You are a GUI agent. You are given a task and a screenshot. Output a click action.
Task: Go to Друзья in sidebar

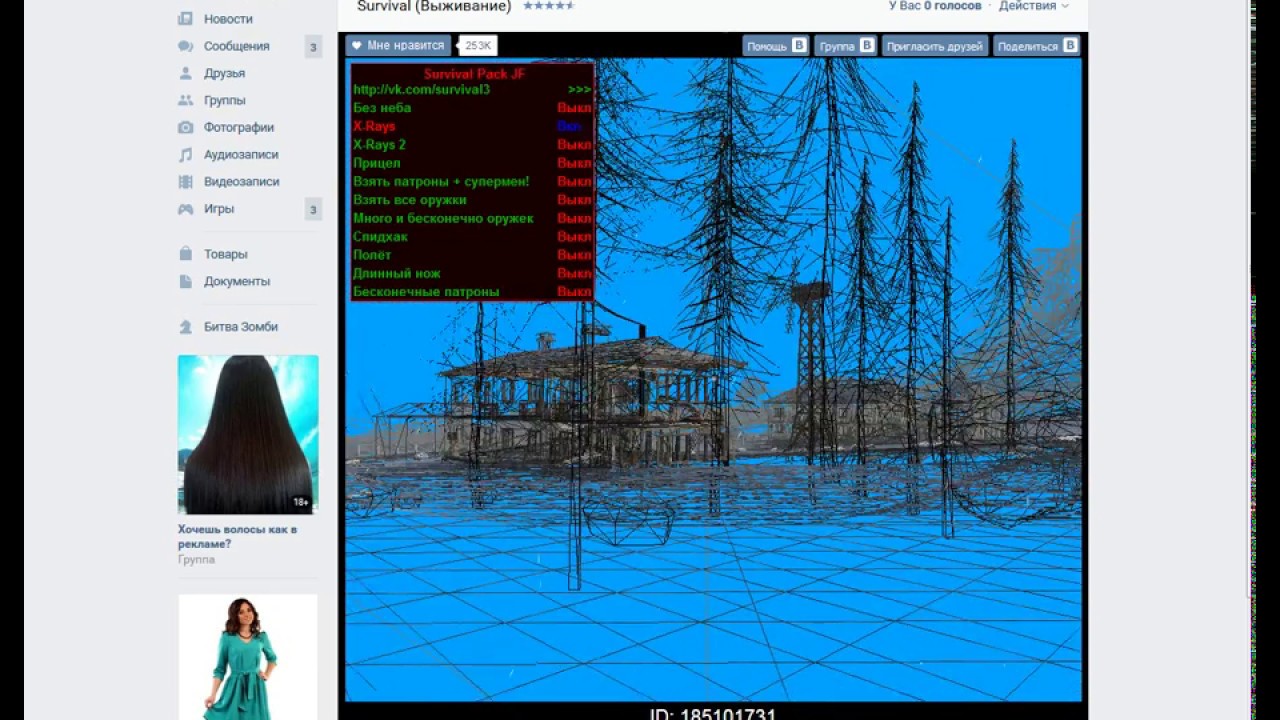[224, 73]
